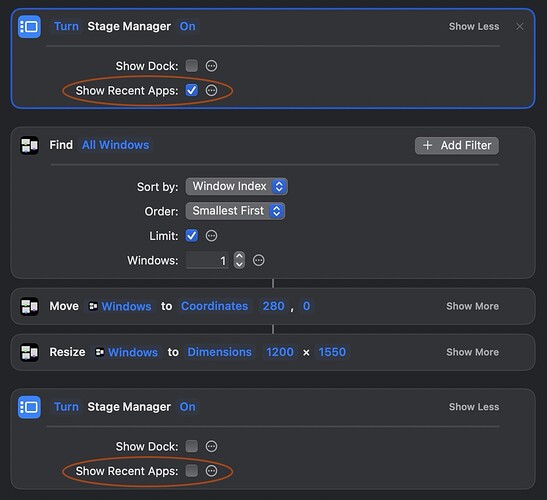Open the Sort by Window Index dropdown
The image size is (547, 500).
237,186
